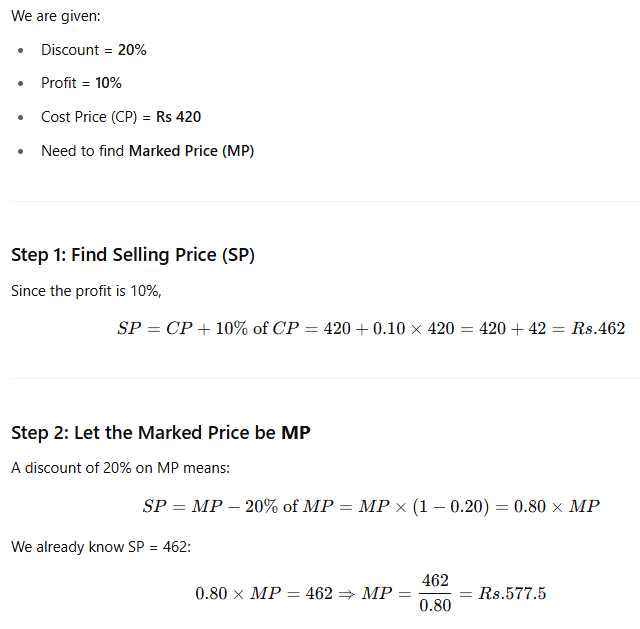Click the 'Rs.462' result in Step 1

point(596,329)
